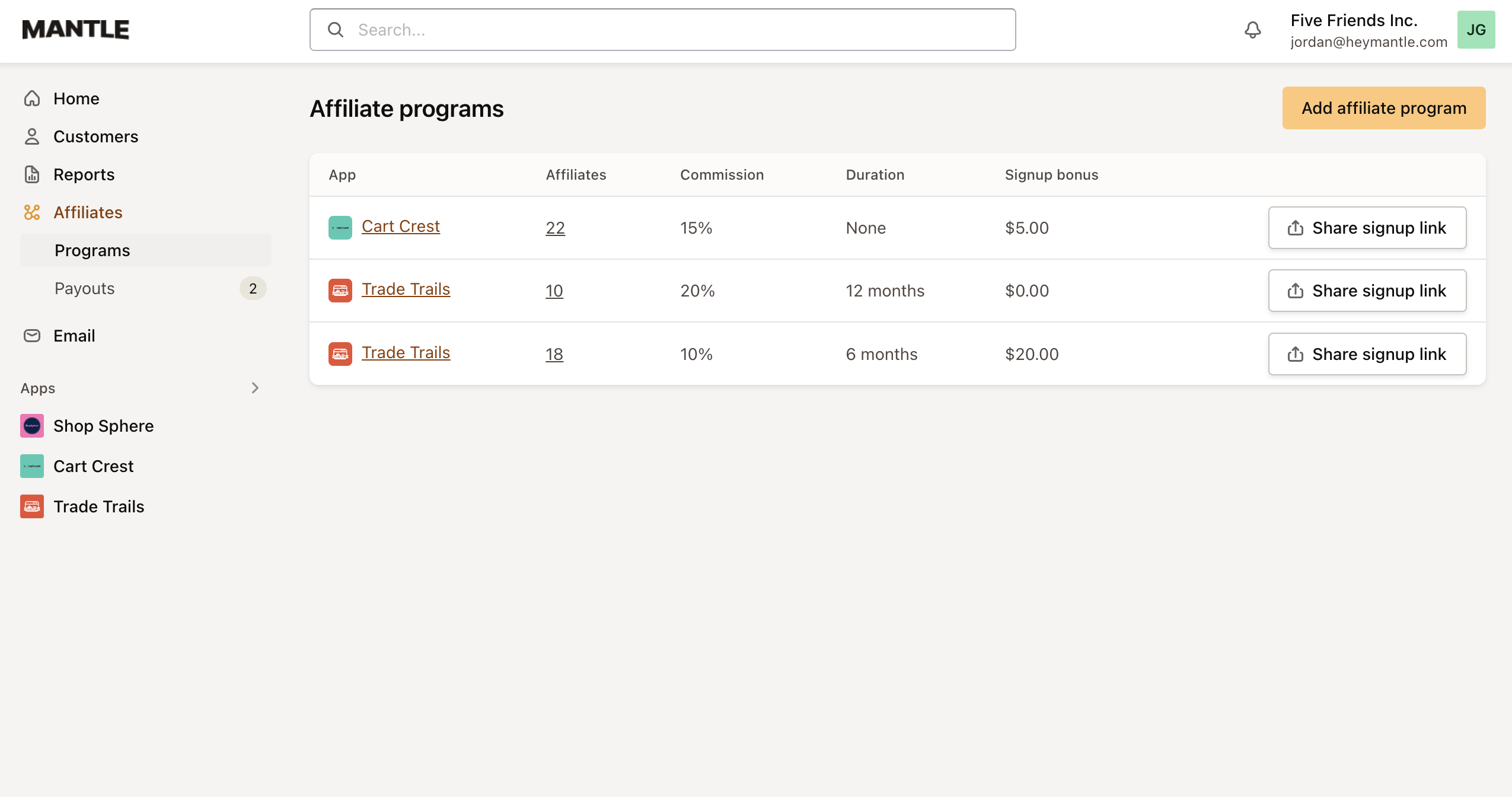Select the Shop Sphere app icon

(x=32, y=426)
